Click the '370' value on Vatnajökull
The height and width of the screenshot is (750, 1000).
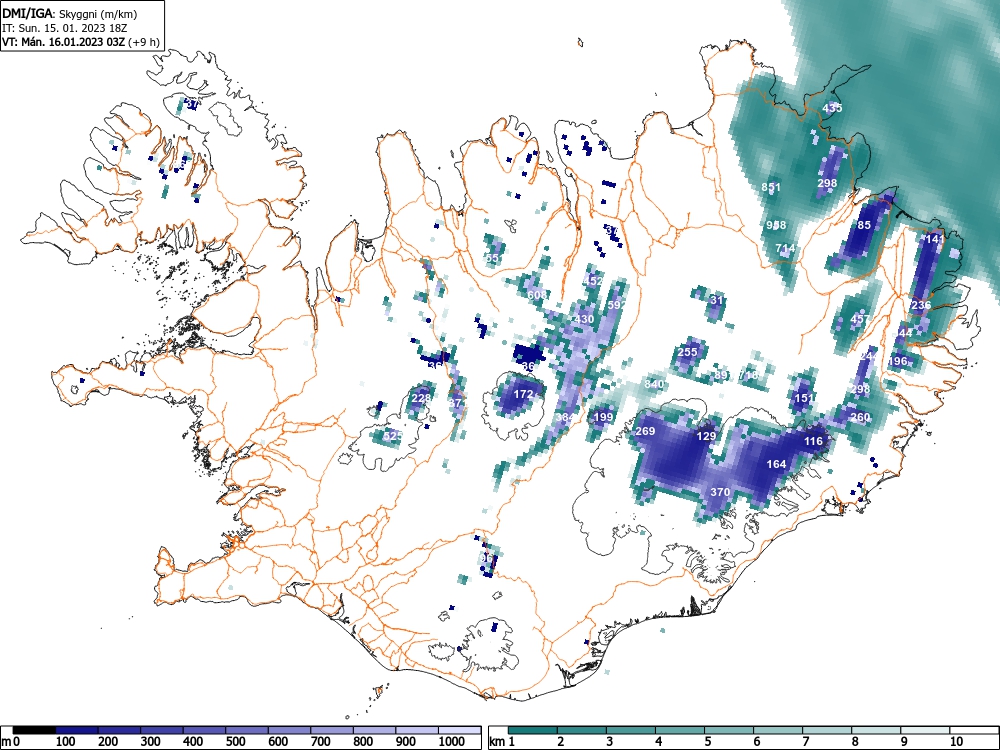click(720, 492)
